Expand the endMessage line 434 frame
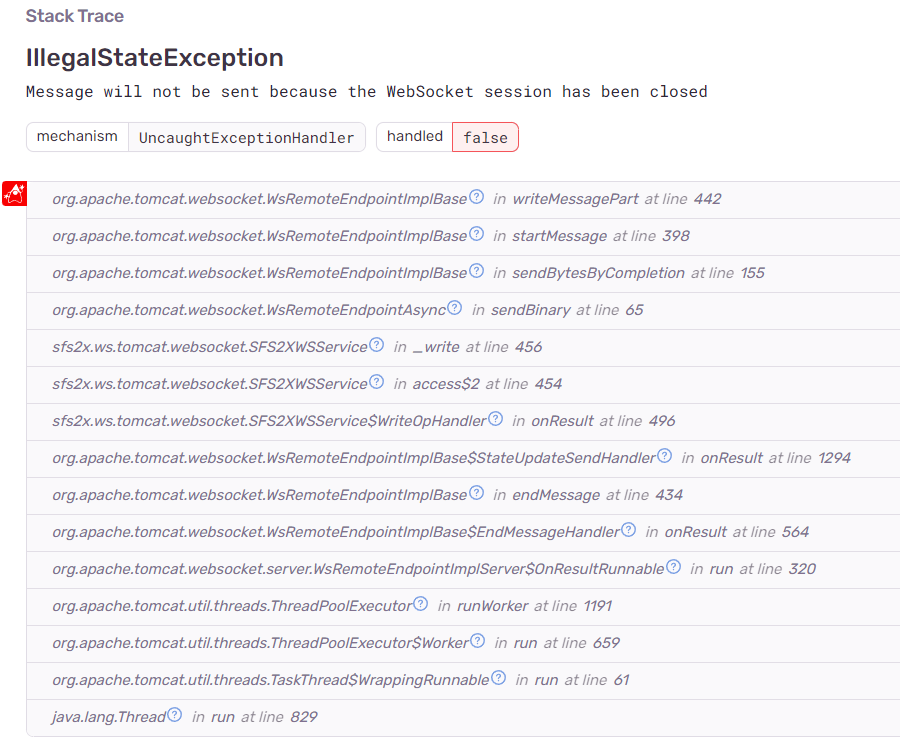This screenshot has width=900, height=741. pyautogui.click(x=460, y=495)
